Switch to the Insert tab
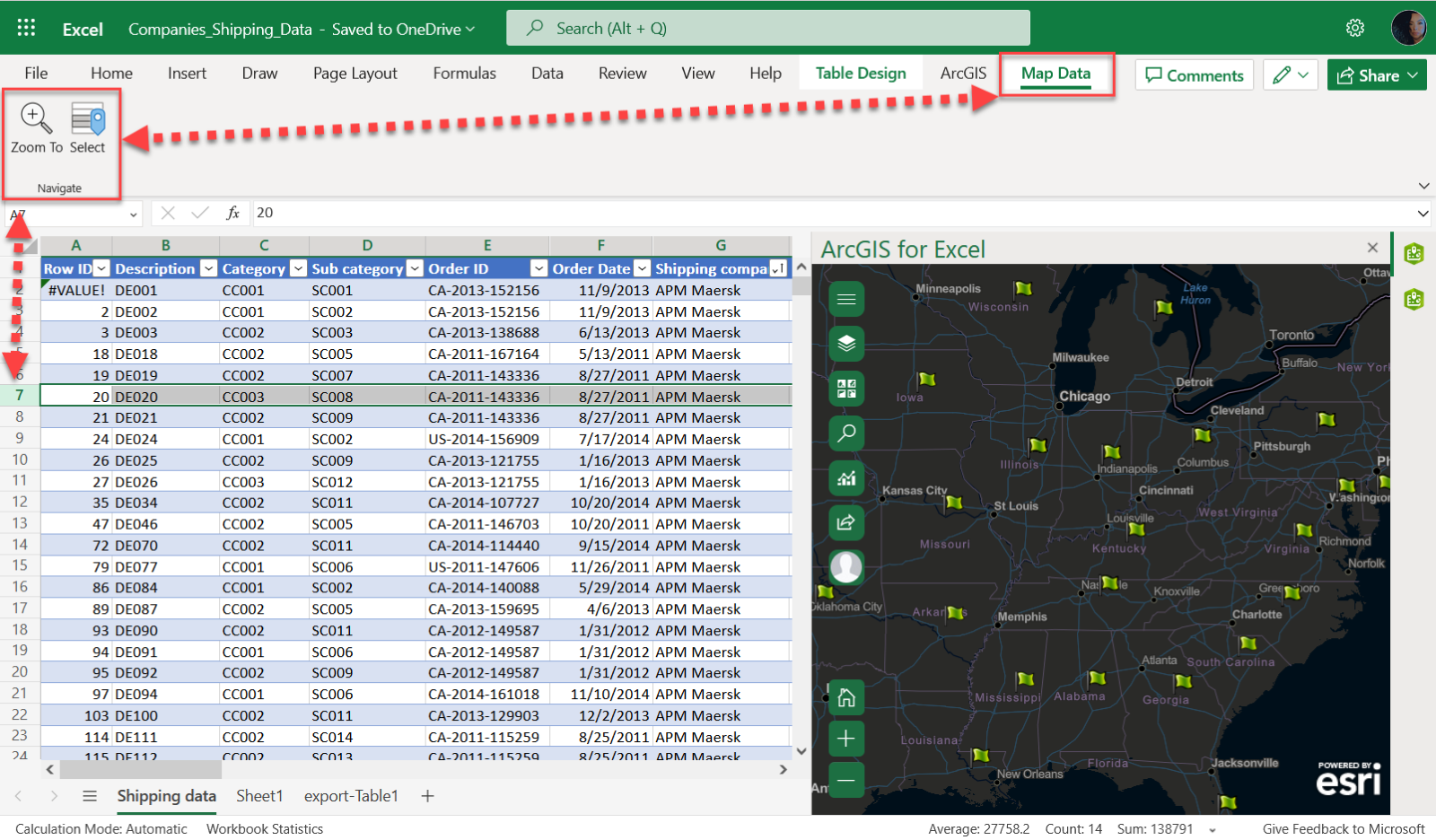This screenshot has height=840, width=1436. coord(187,74)
